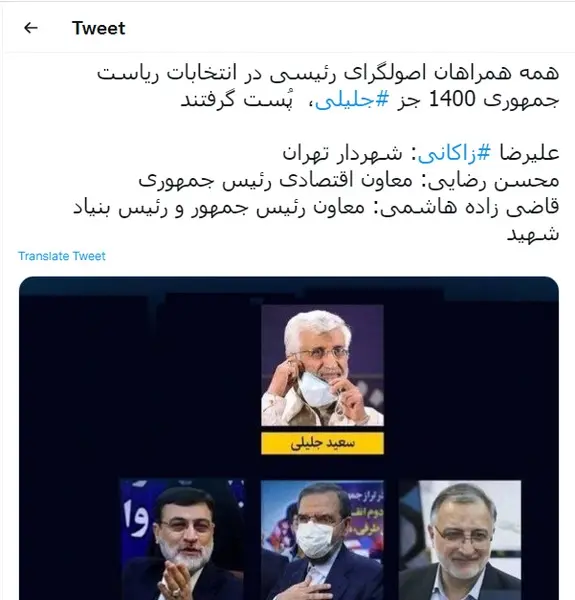Open the bottom-middle photo of the man in a white mask
The height and width of the screenshot is (600, 575).
coord(322,540)
